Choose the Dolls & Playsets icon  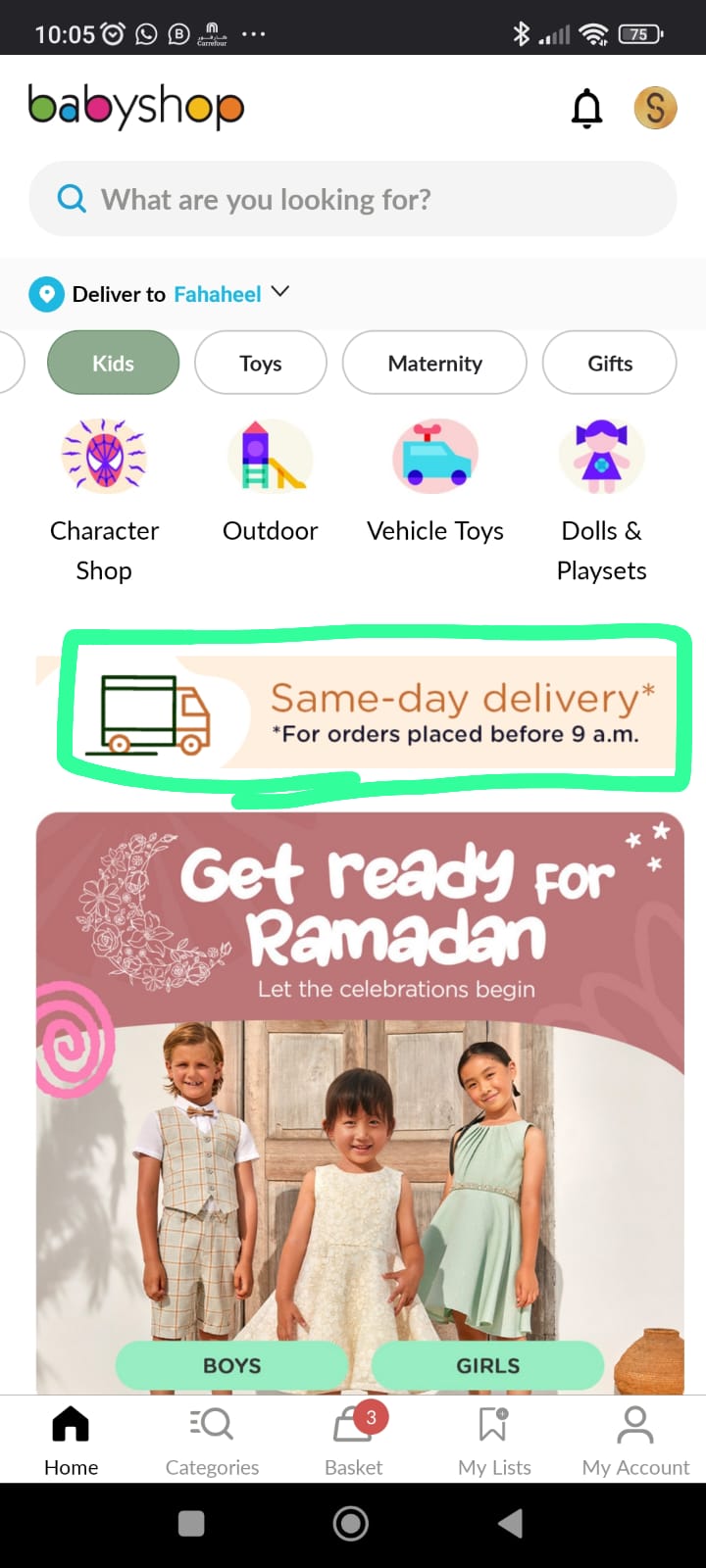pos(601,456)
